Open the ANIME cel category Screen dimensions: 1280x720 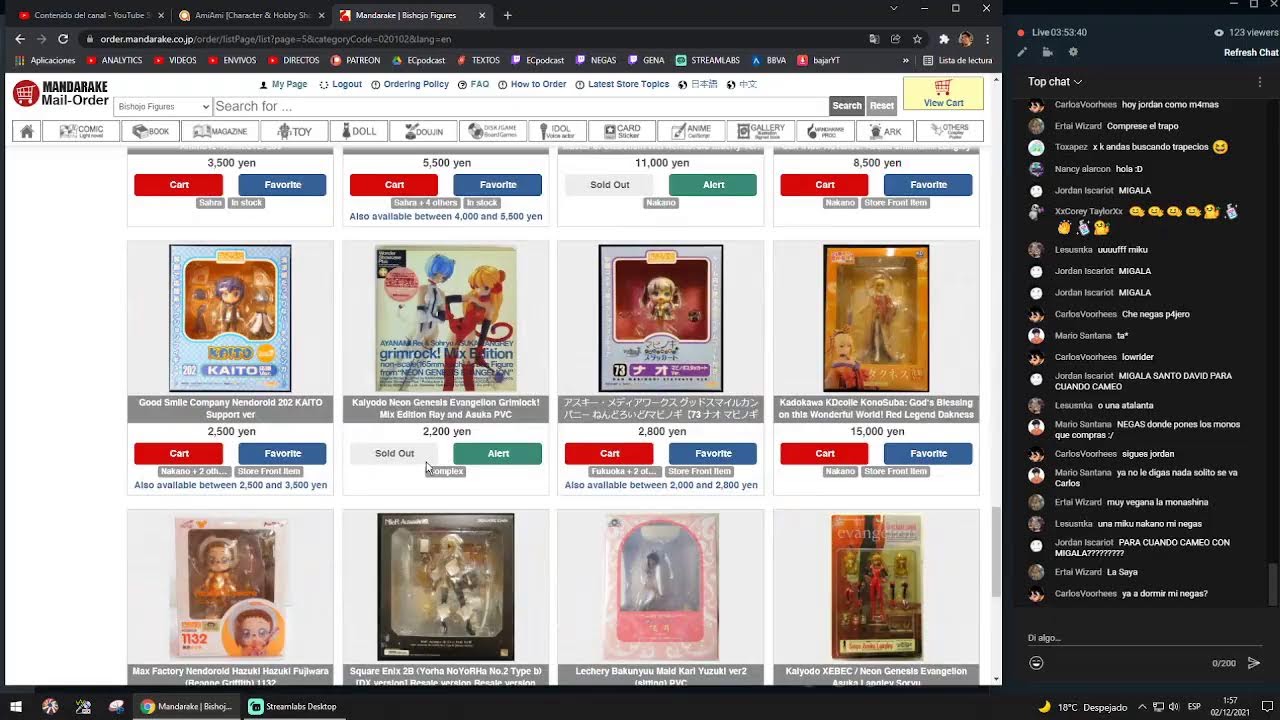[x=691, y=131]
